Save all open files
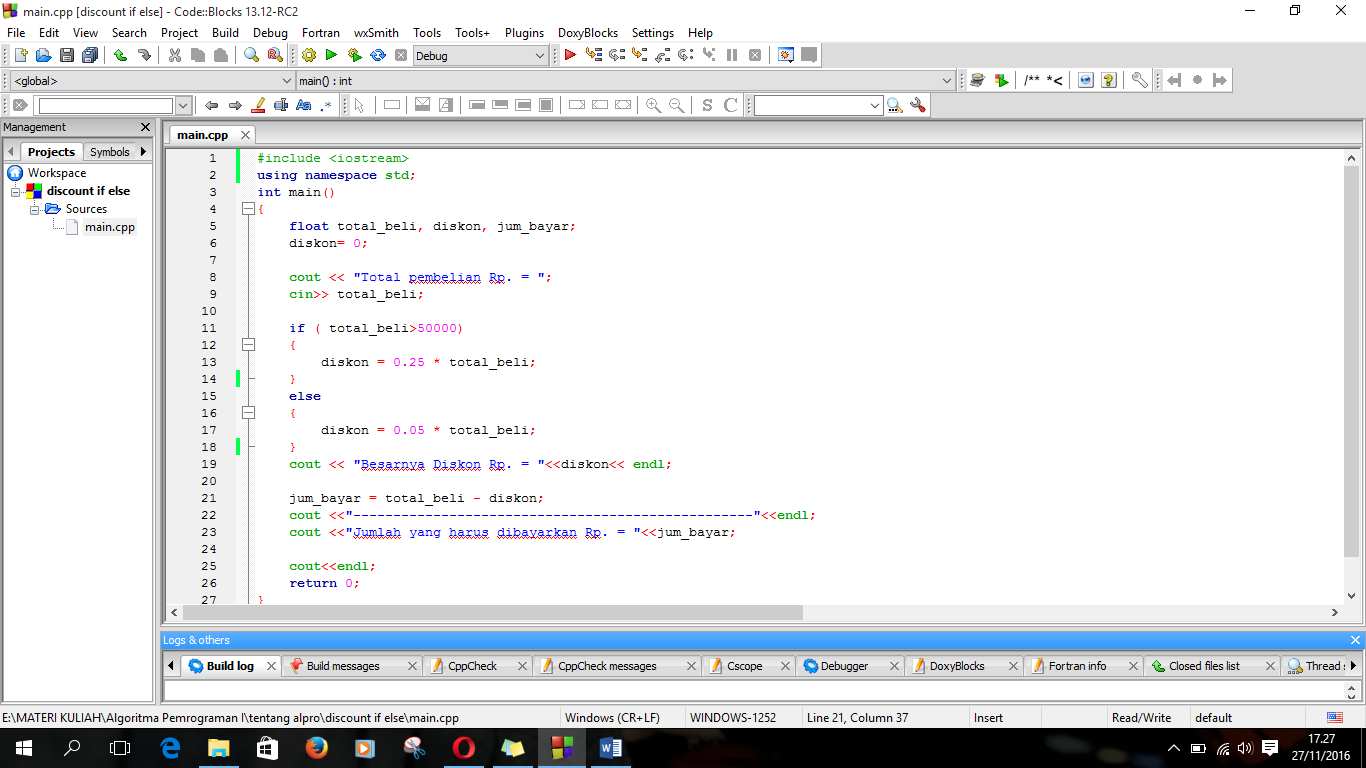This screenshot has height=768, width=1366. pos(88,55)
